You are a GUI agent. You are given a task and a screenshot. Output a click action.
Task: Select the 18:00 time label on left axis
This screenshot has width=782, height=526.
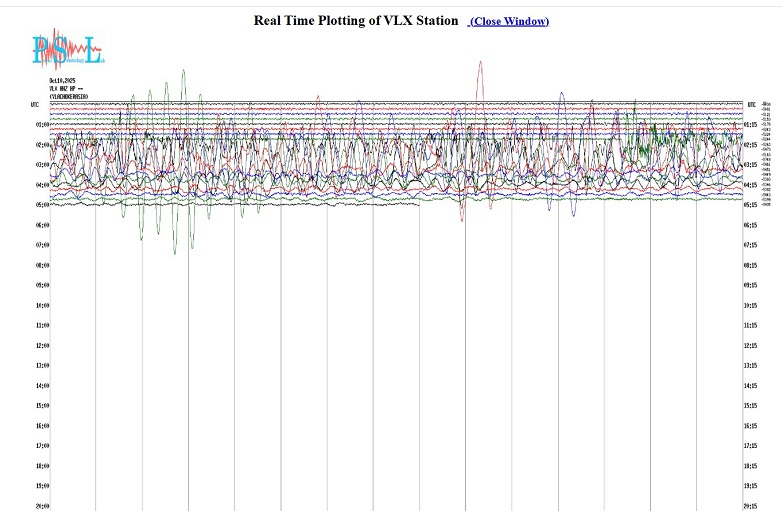coord(42,466)
